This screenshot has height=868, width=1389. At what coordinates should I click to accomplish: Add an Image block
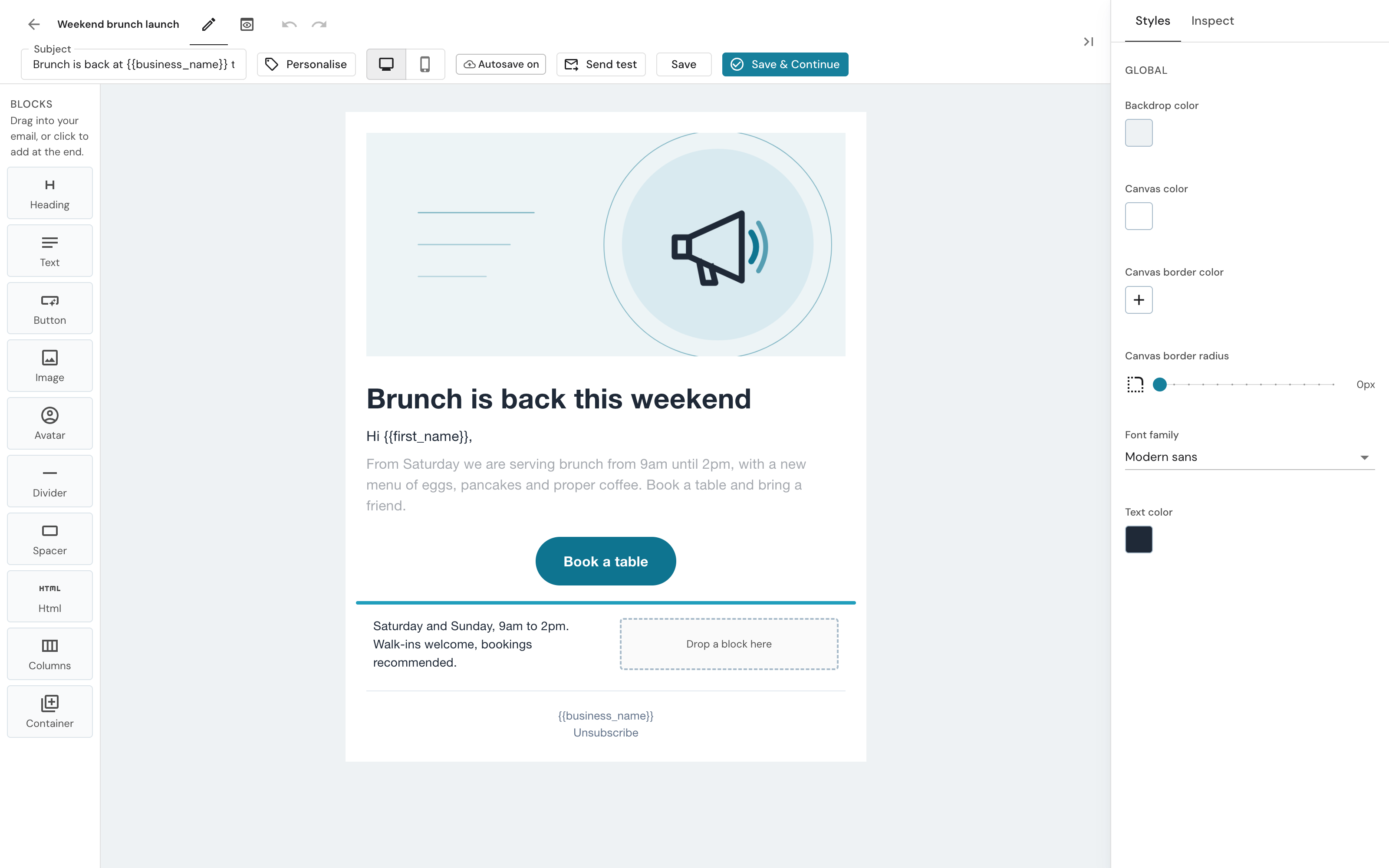click(x=50, y=366)
